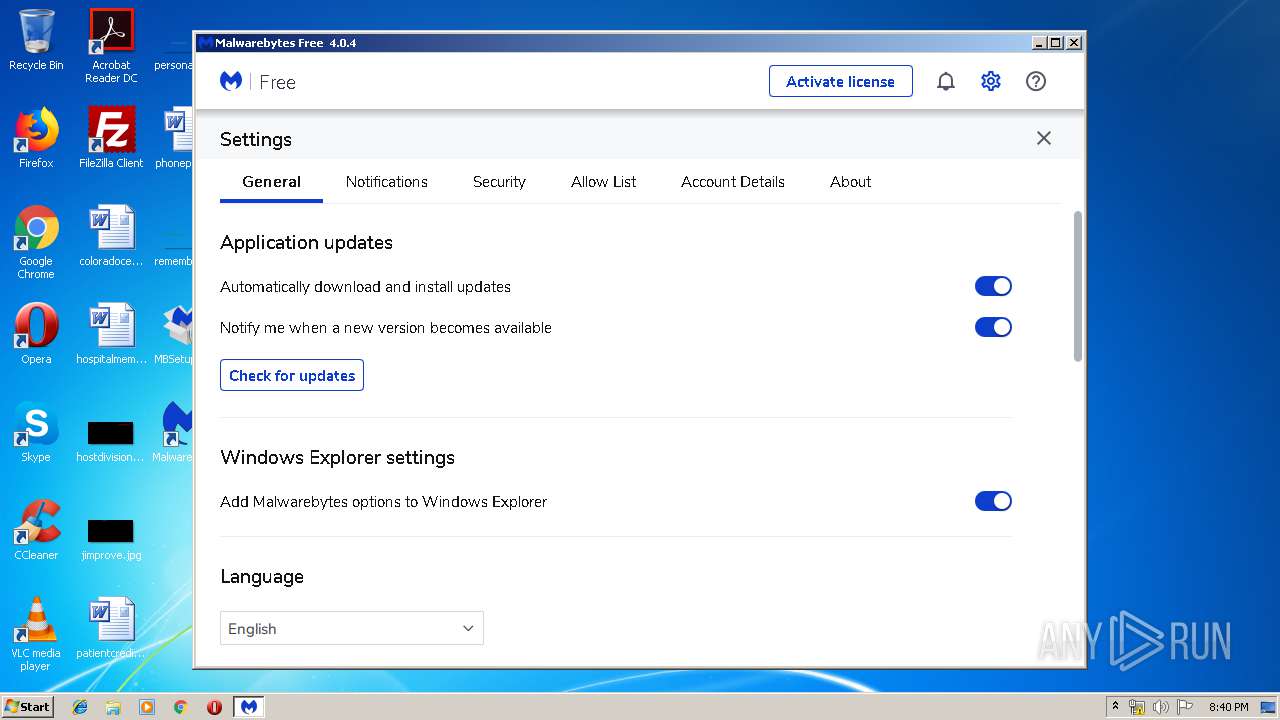Click Check for updates button
Viewport: 1280px width, 720px height.
pyautogui.click(x=292, y=375)
